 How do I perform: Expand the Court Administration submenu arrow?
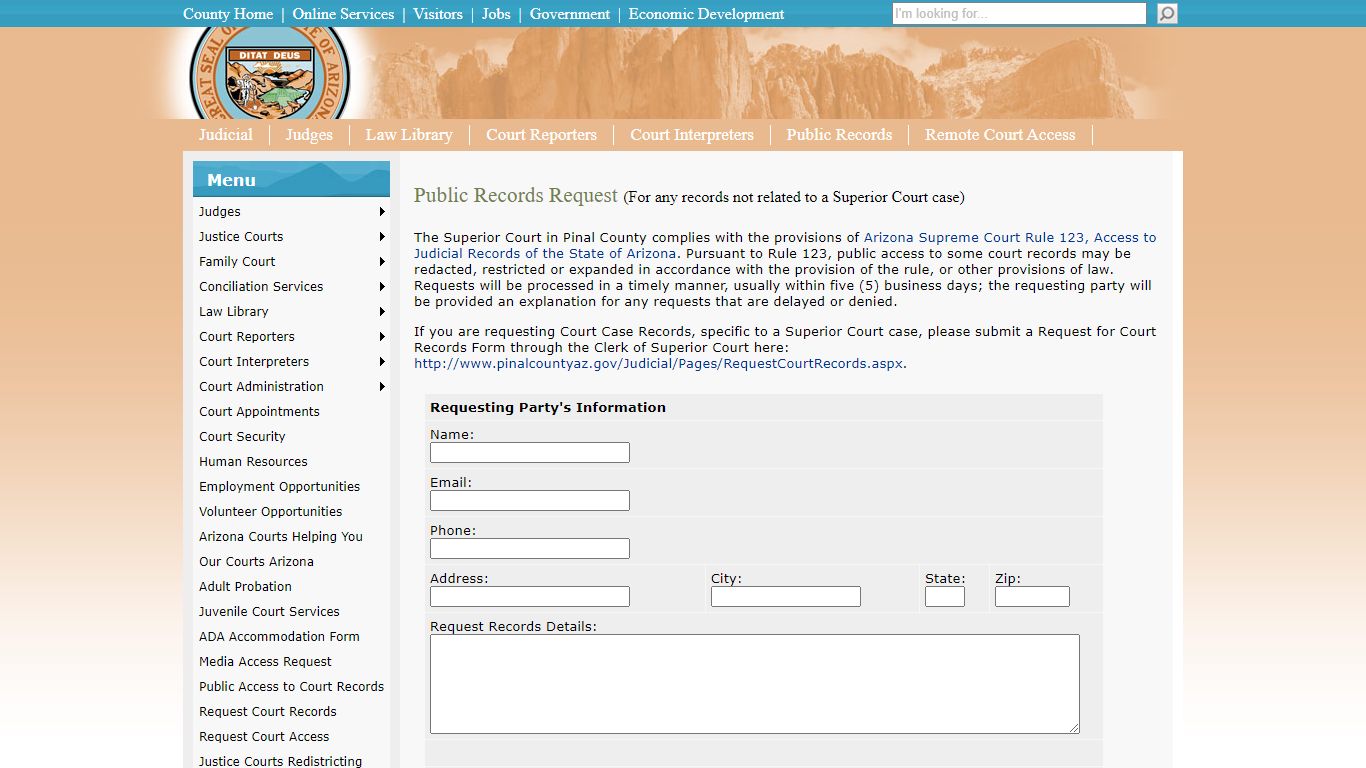[x=382, y=387]
